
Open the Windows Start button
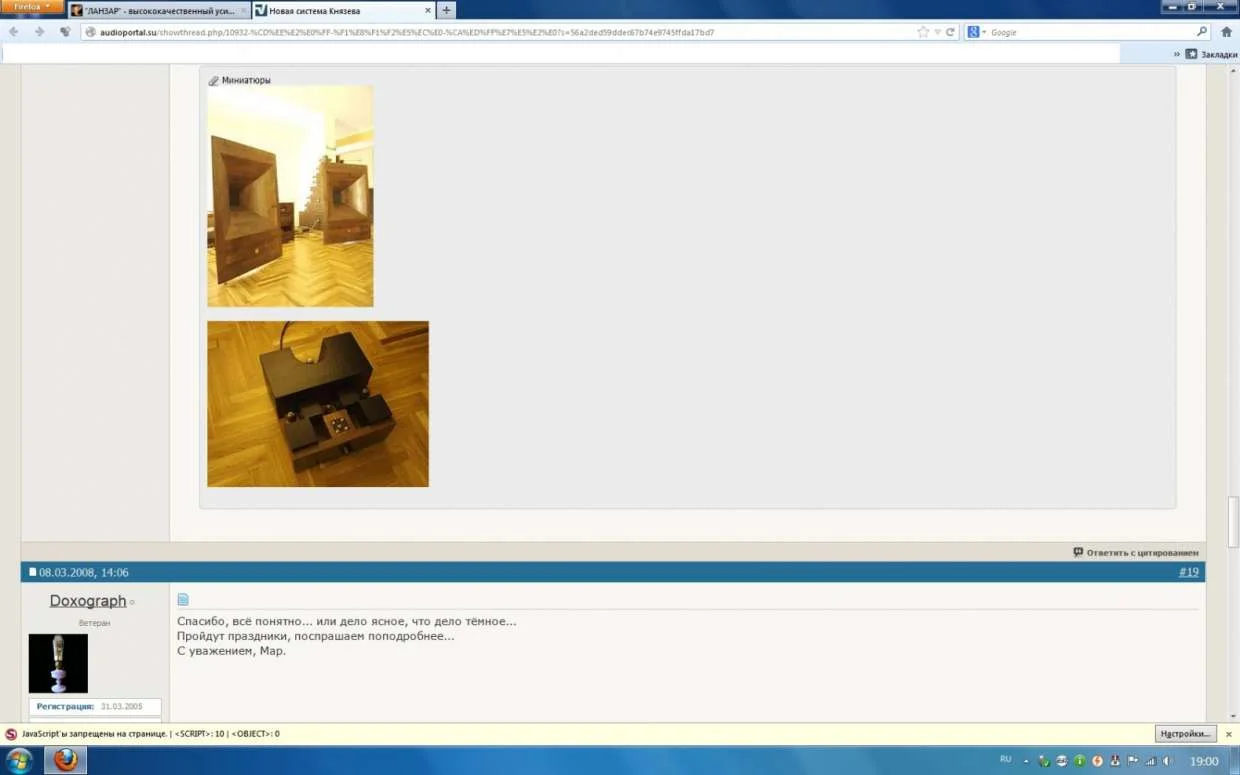click(20, 760)
